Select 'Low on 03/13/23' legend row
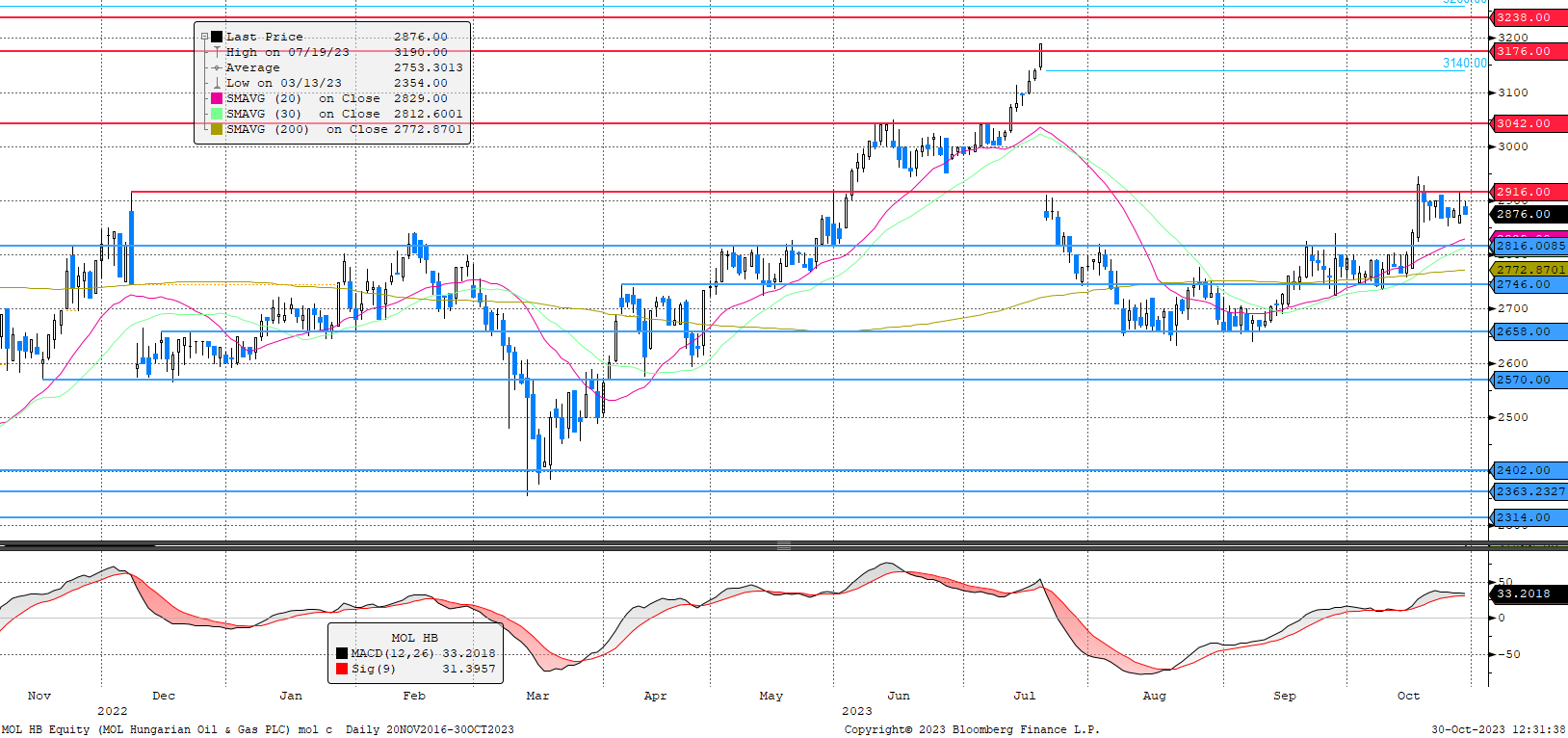The height and width of the screenshot is (738, 1568). (284, 83)
